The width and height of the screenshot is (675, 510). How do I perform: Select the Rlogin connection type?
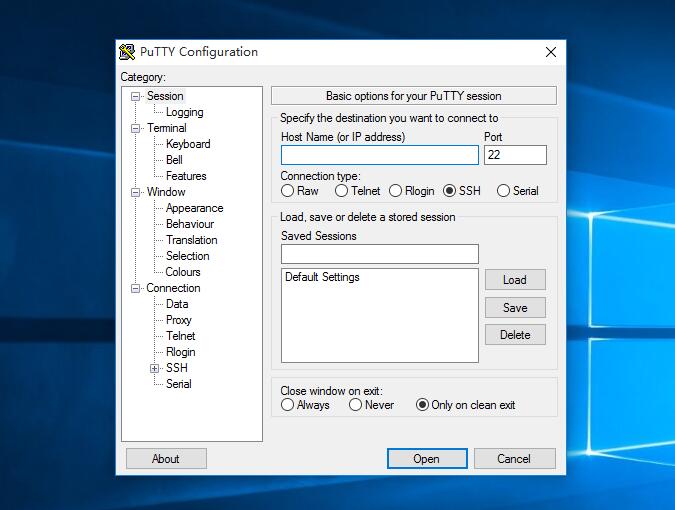[x=395, y=191]
